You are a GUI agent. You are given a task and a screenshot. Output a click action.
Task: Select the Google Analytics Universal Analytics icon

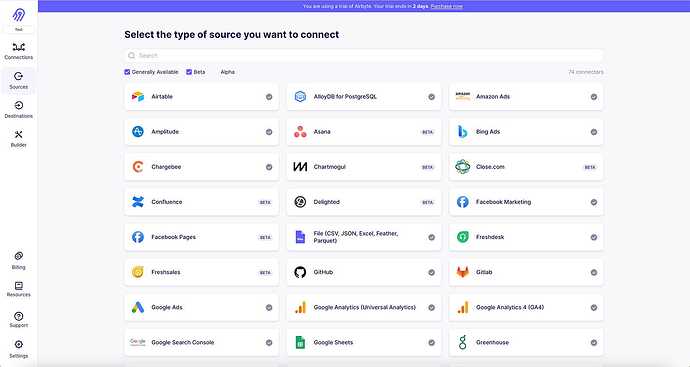tap(300, 308)
